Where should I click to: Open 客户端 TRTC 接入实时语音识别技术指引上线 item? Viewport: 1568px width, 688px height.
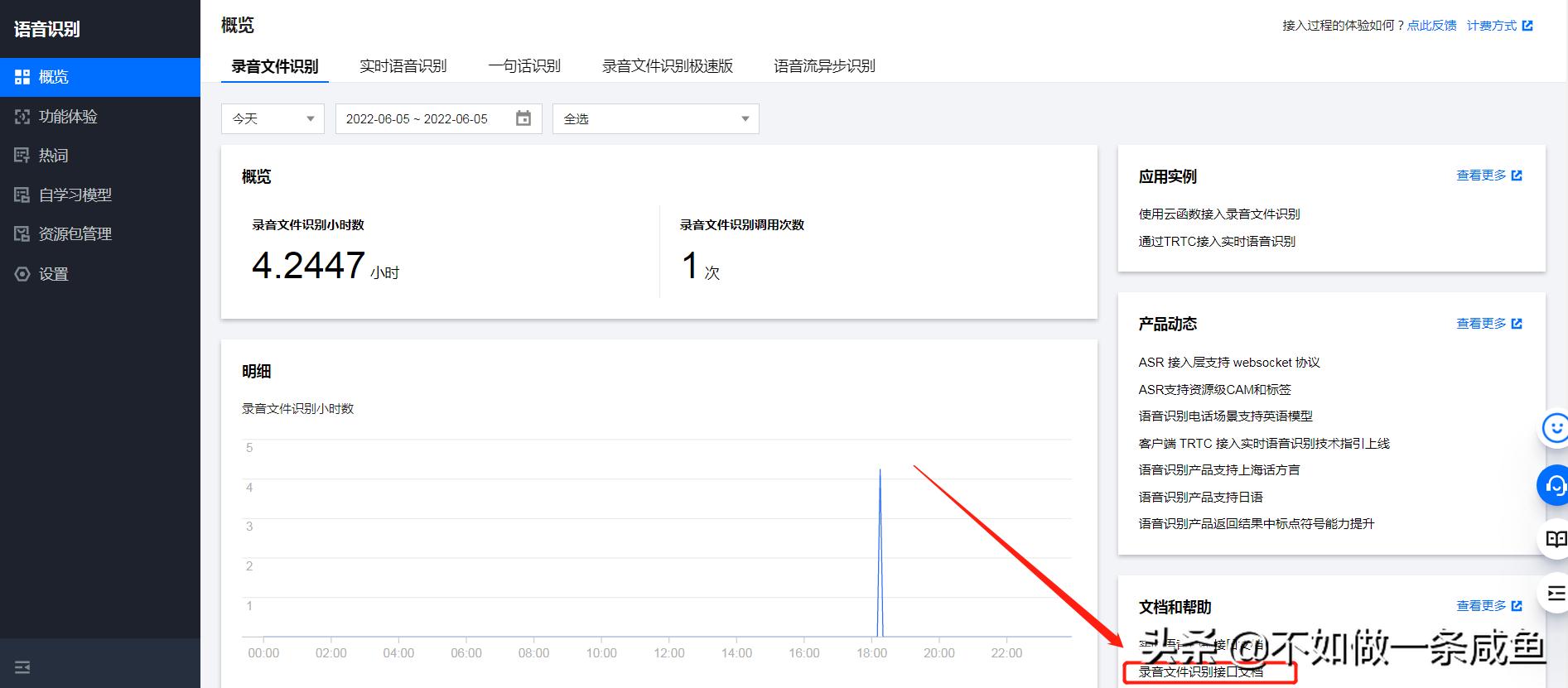[1264, 443]
